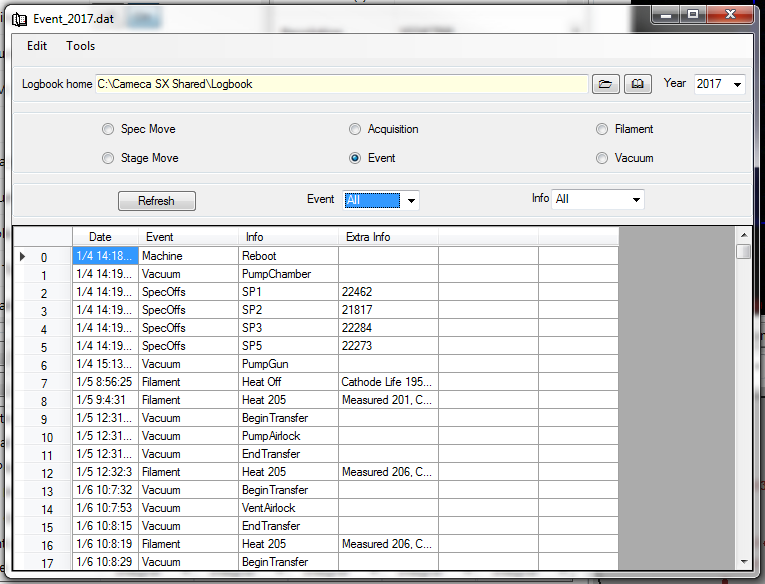Click the logbook book icon button

click(638, 84)
